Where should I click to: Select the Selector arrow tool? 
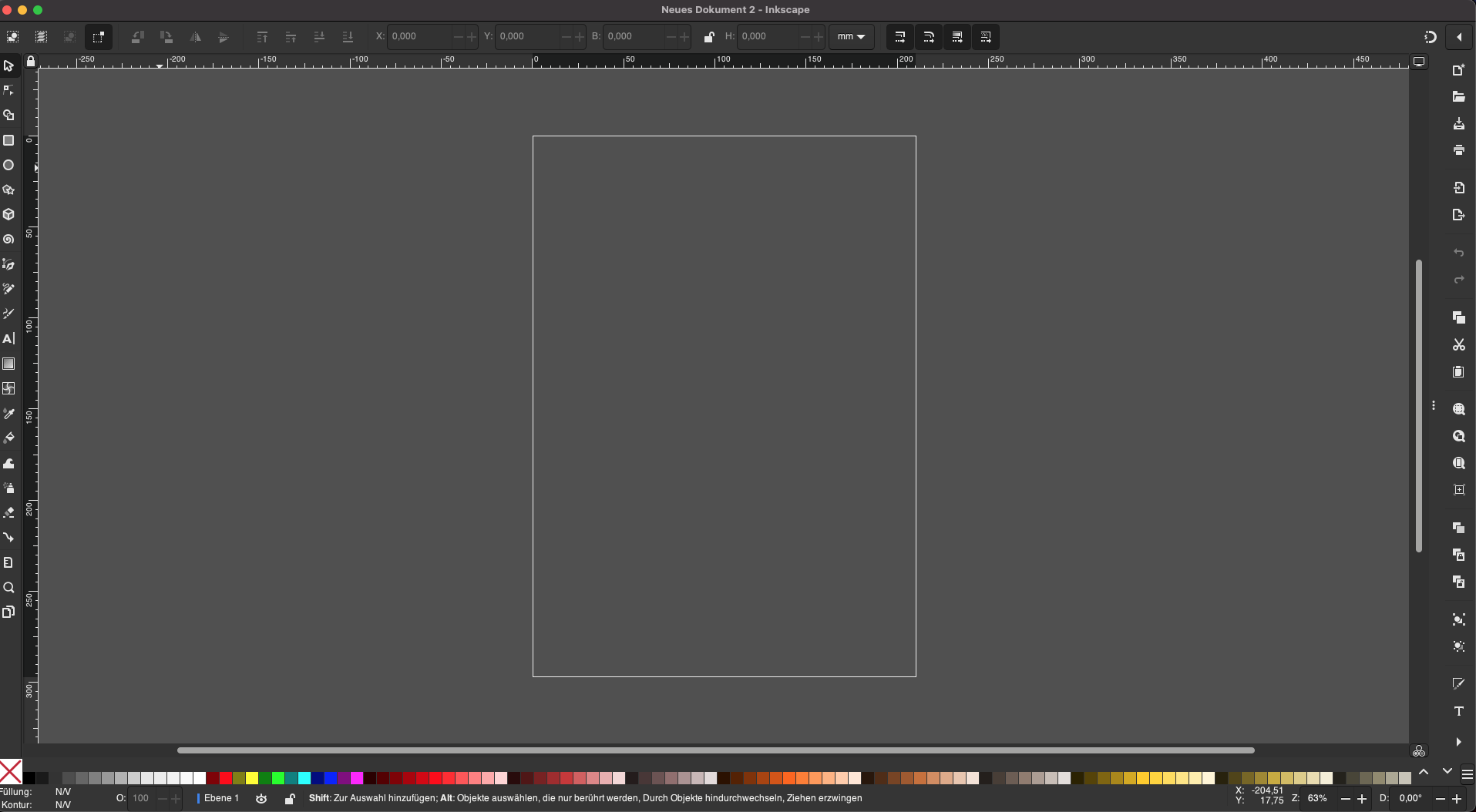(x=8, y=65)
